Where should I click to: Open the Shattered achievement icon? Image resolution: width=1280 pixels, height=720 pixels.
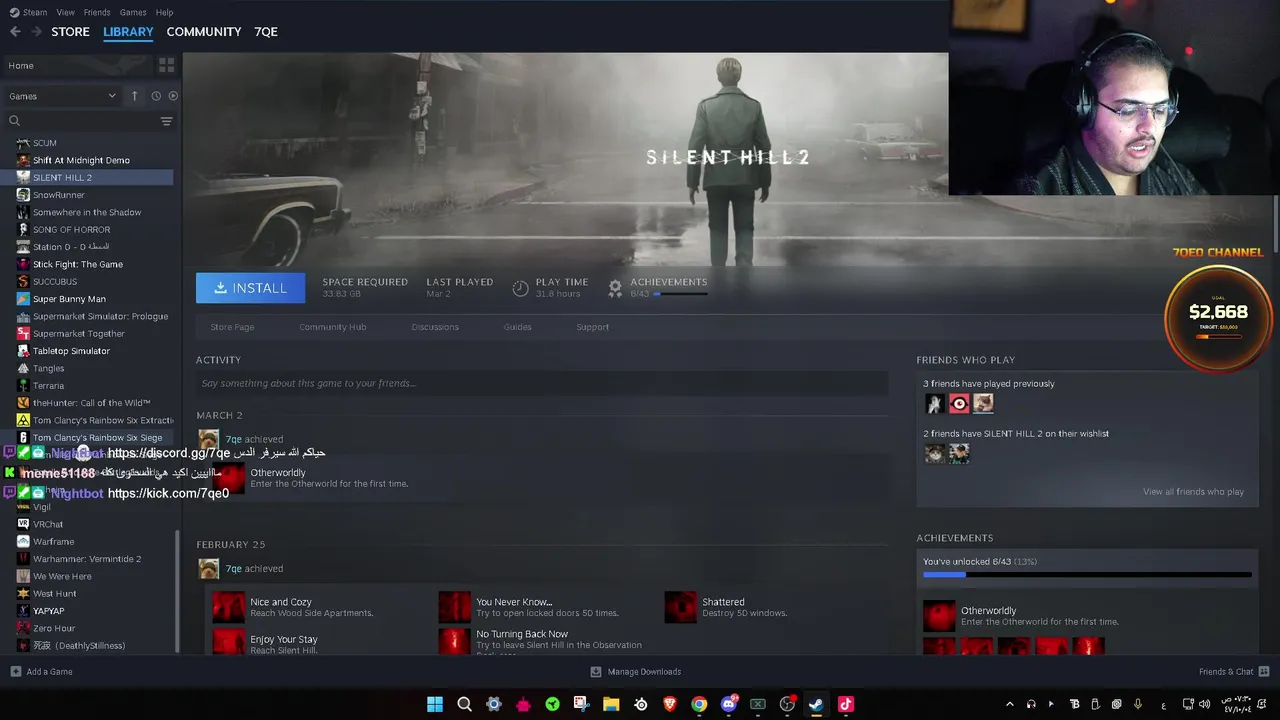pyautogui.click(x=681, y=607)
